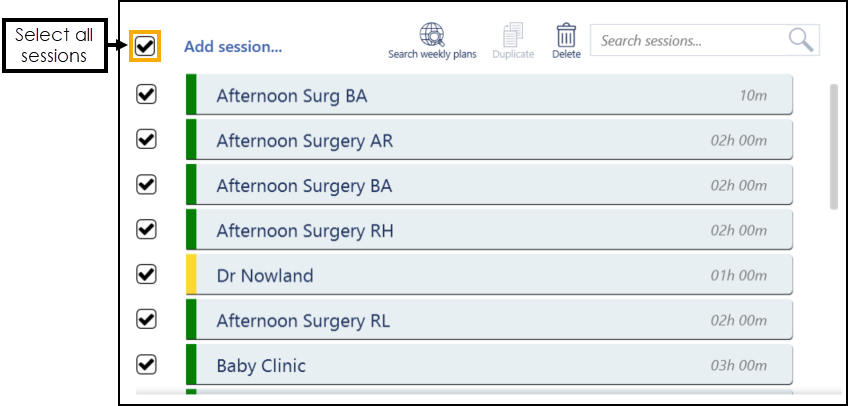Click the vertical scrollbar thumb
The image size is (848, 406).
(x=832, y=145)
